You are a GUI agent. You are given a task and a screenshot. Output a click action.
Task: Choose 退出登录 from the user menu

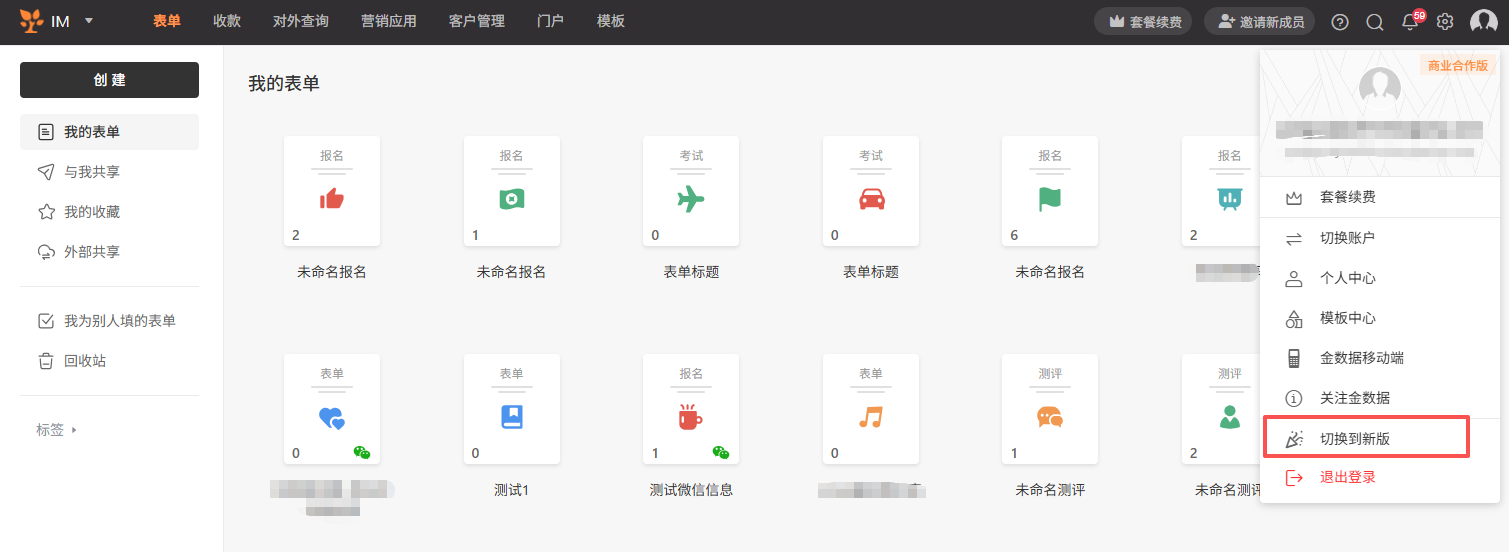1347,477
